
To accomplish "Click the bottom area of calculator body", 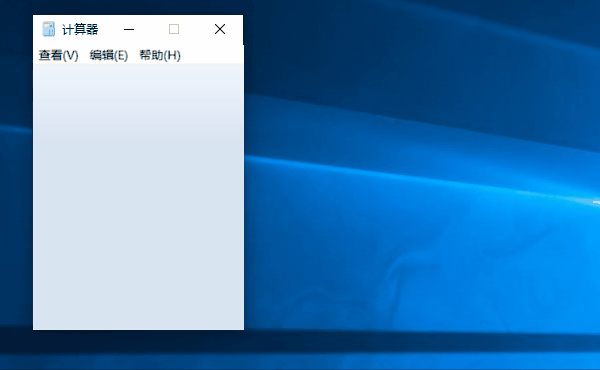I will 138,306.
